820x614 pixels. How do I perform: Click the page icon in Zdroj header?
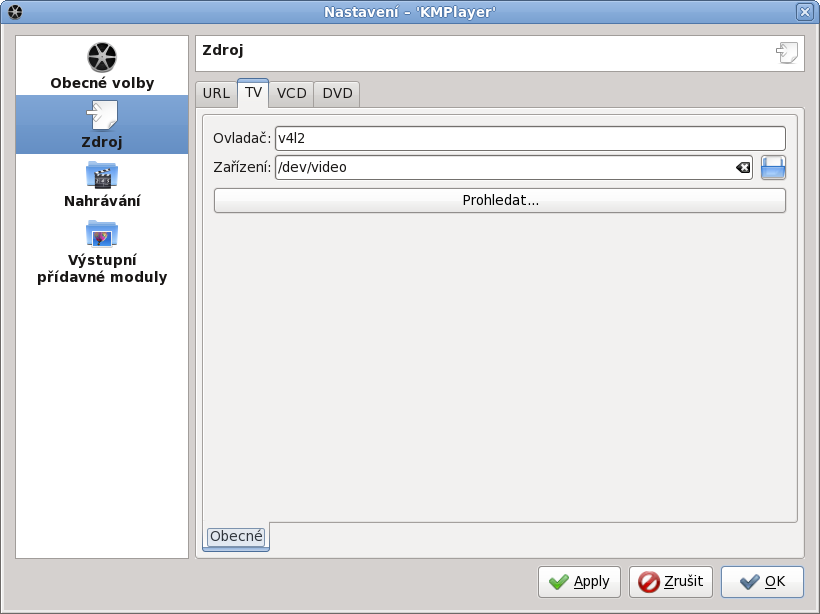click(x=787, y=53)
